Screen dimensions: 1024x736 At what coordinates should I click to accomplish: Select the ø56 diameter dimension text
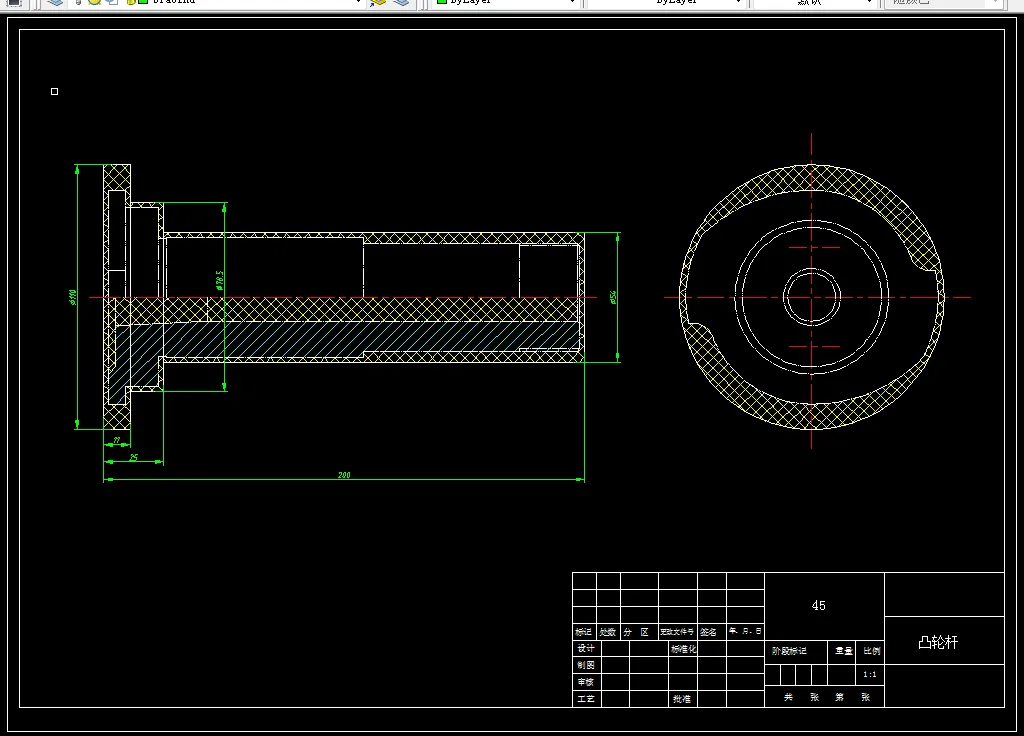coord(613,297)
